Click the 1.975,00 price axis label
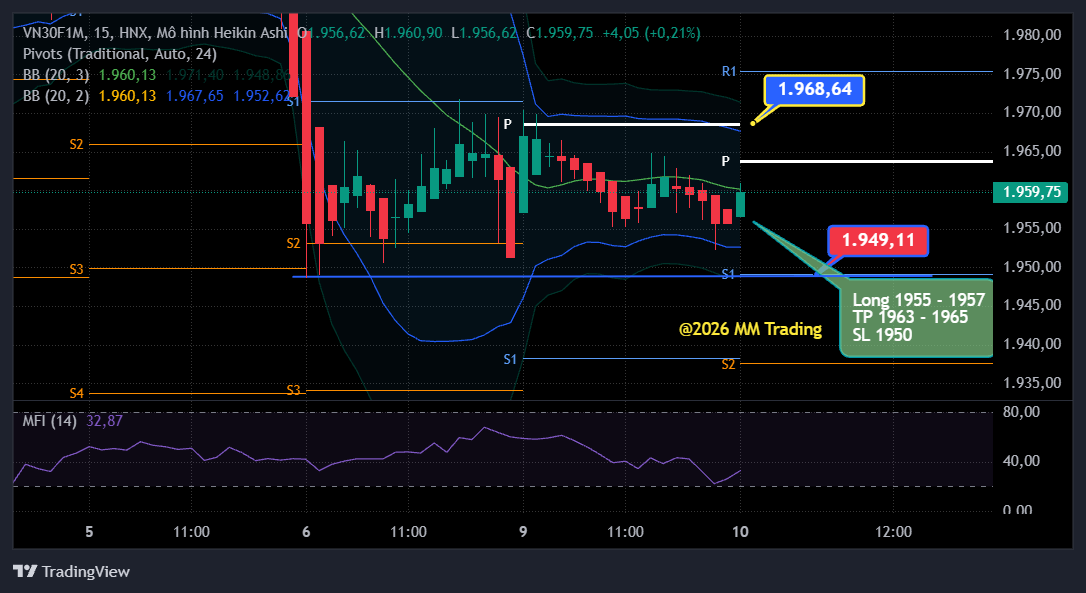The height and width of the screenshot is (593, 1086). pyautogui.click(x=1032, y=73)
